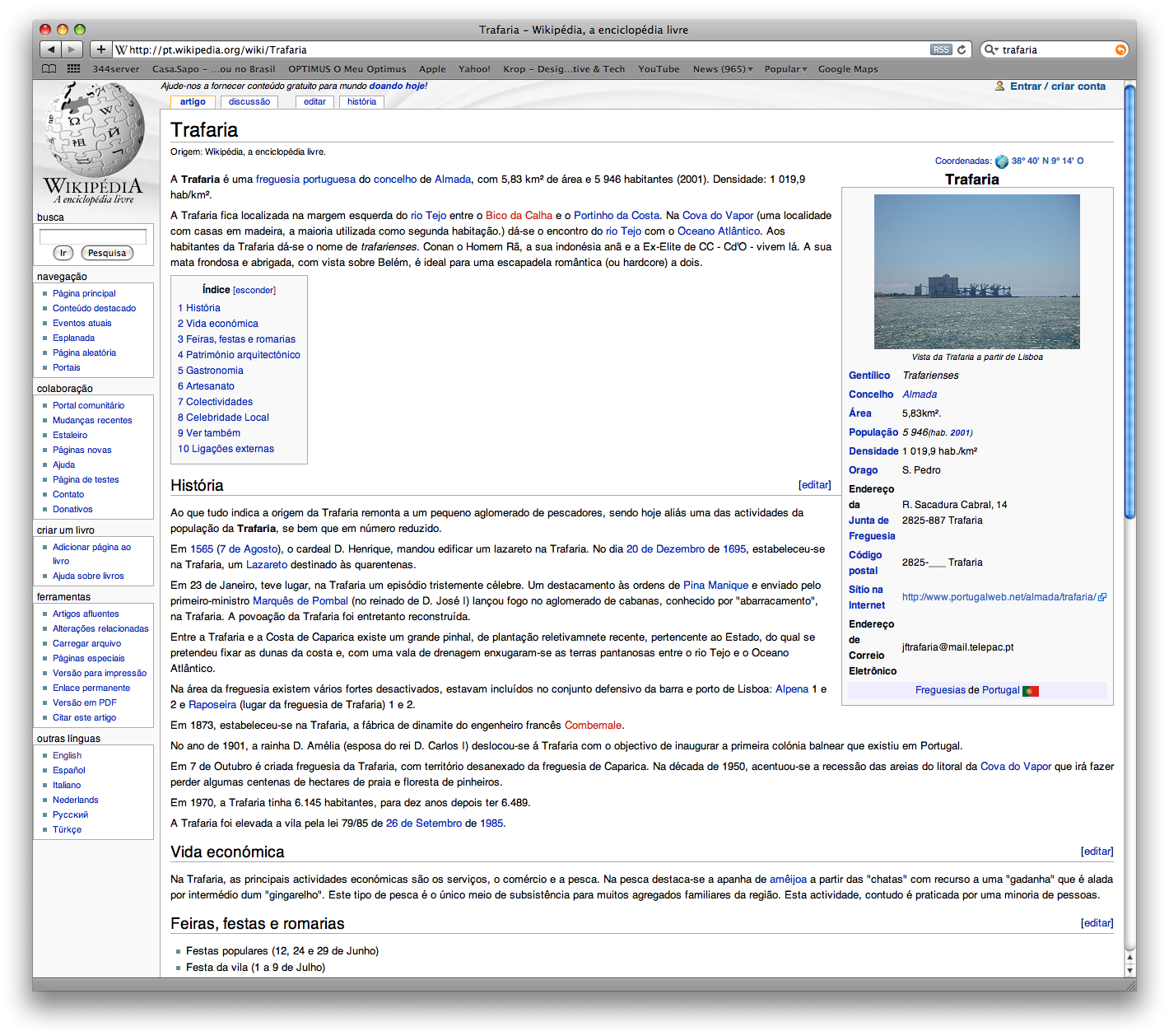Click the scrollbar up arrow

point(1129,958)
